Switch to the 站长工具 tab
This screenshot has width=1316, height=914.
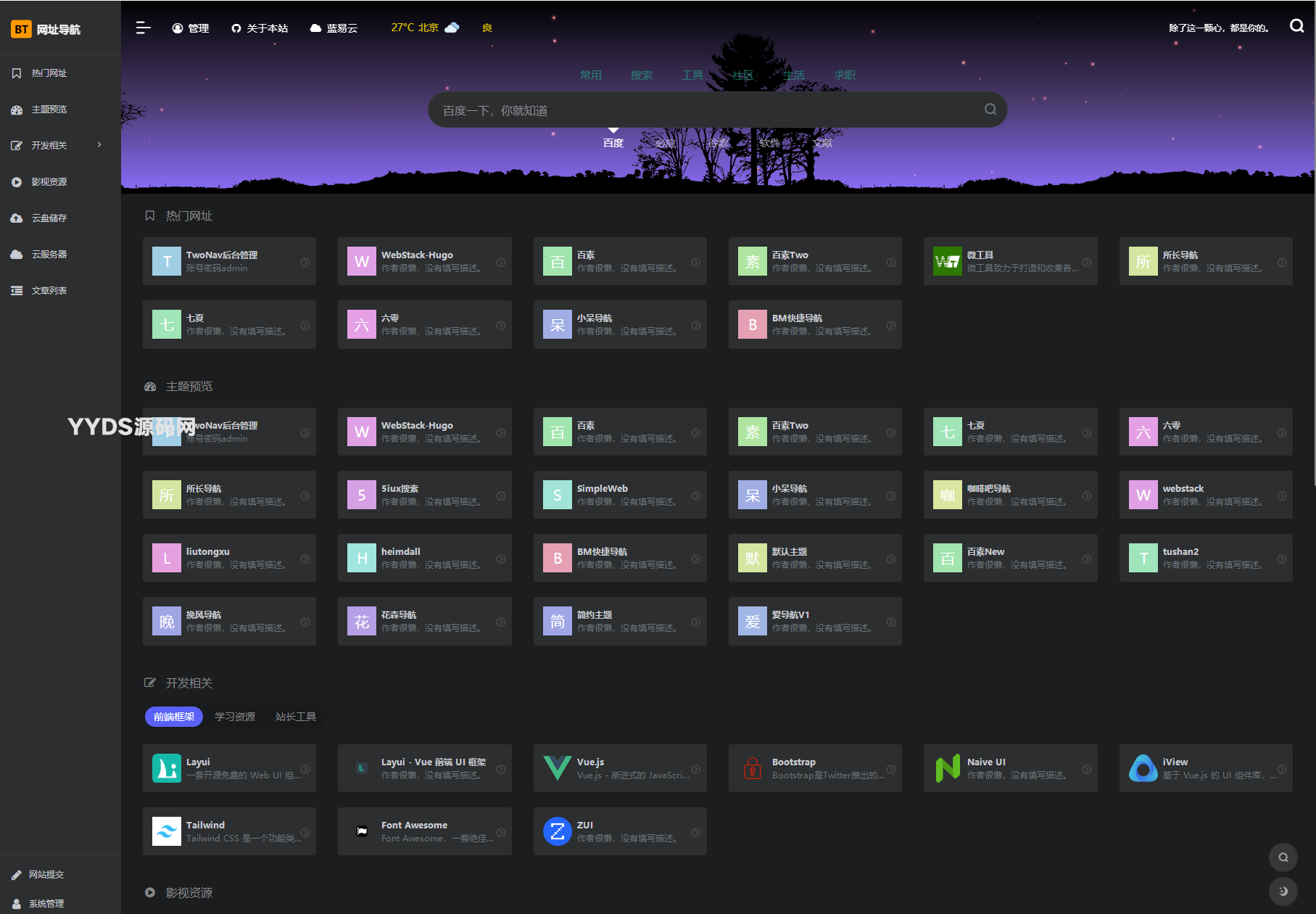295,717
